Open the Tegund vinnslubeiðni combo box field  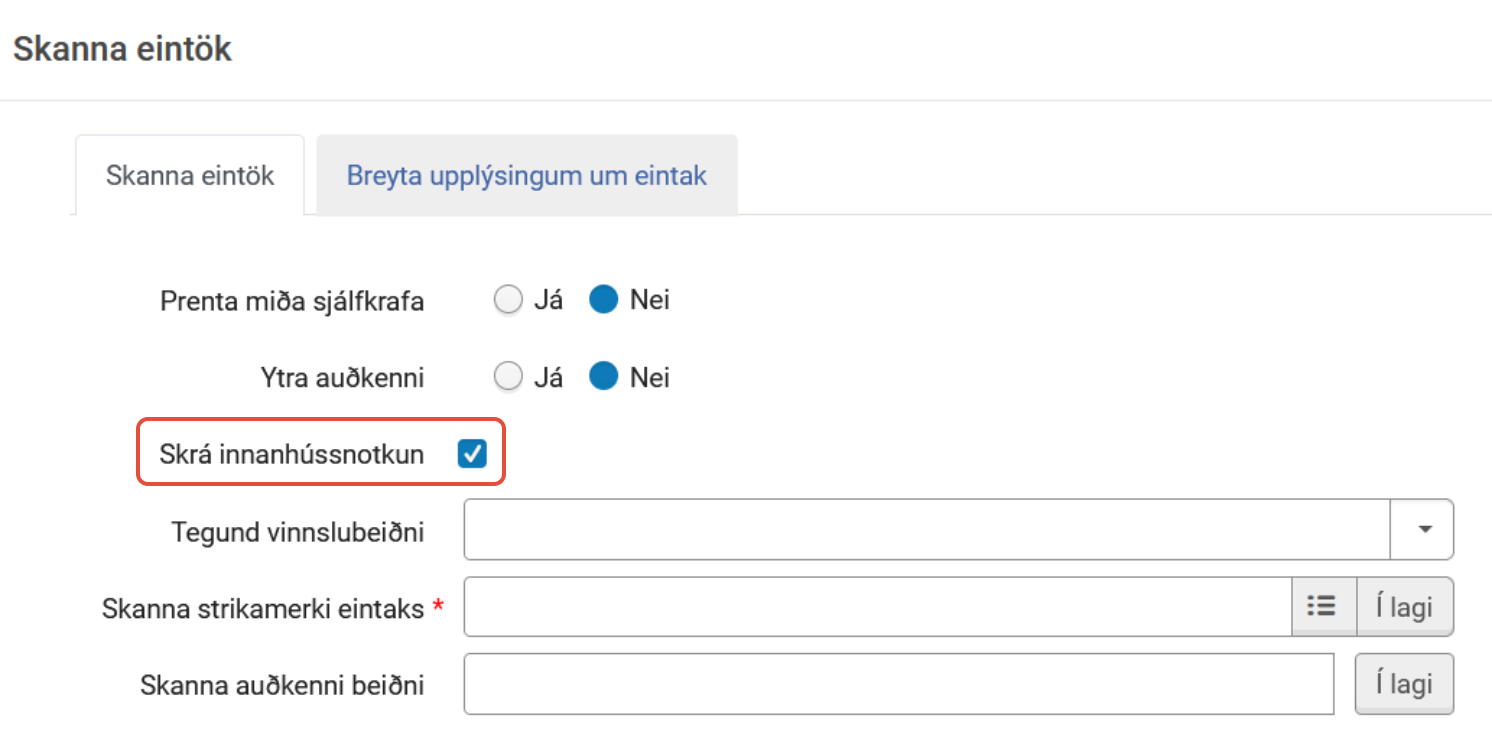click(927, 530)
